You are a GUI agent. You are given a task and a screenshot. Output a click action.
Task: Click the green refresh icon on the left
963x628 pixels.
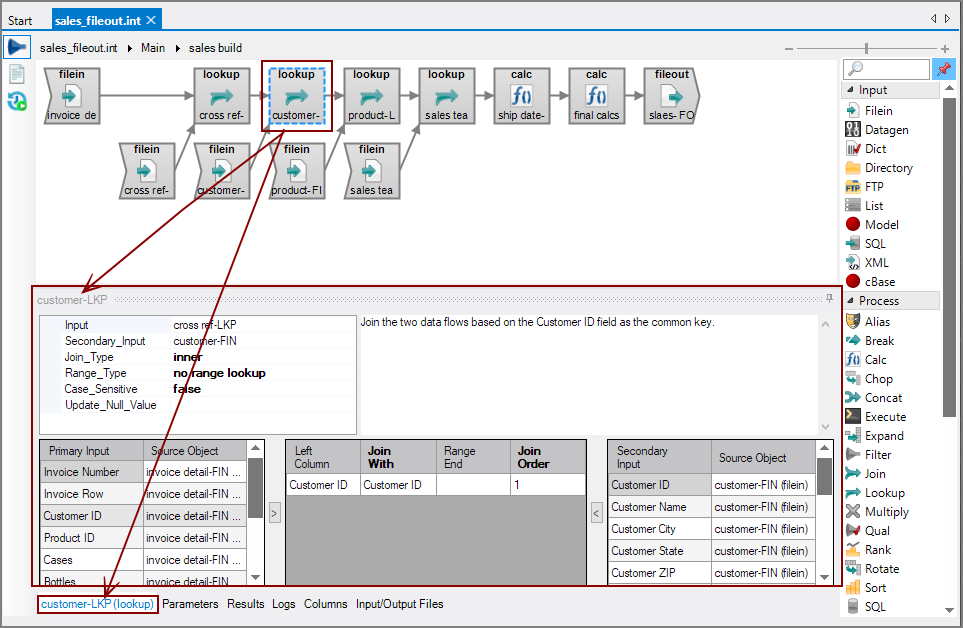[x=16, y=101]
